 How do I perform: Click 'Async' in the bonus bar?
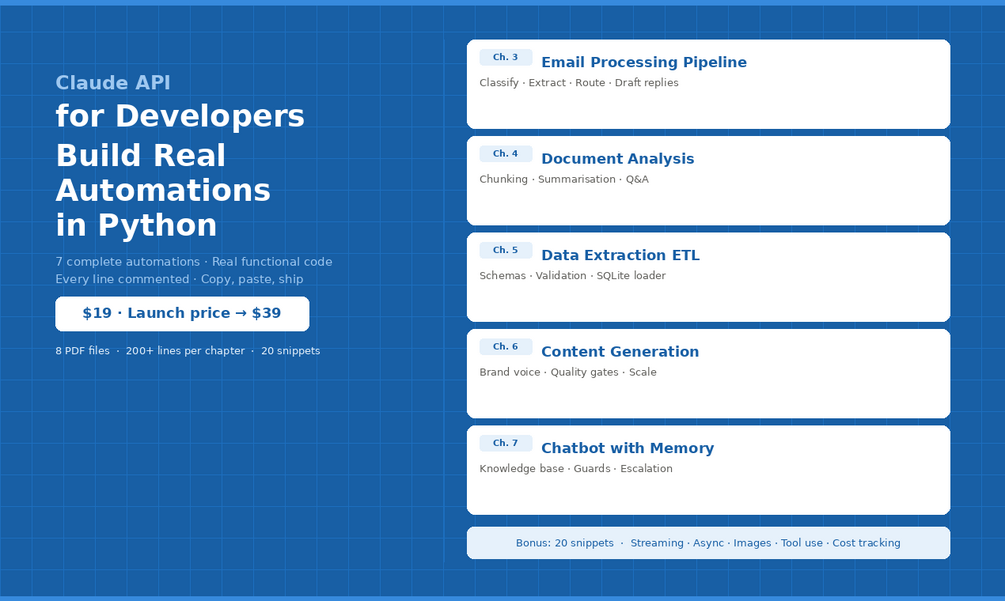[x=708, y=543]
